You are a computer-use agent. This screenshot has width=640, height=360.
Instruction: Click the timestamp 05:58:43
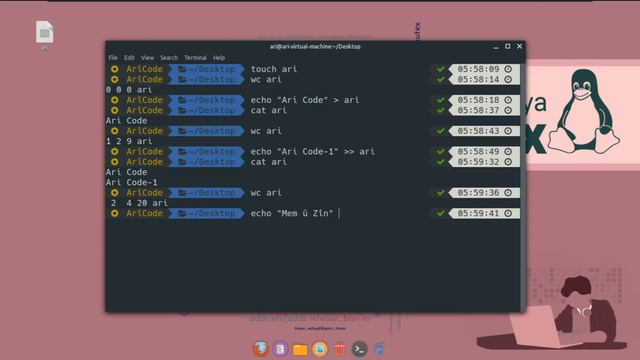point(478,131)
